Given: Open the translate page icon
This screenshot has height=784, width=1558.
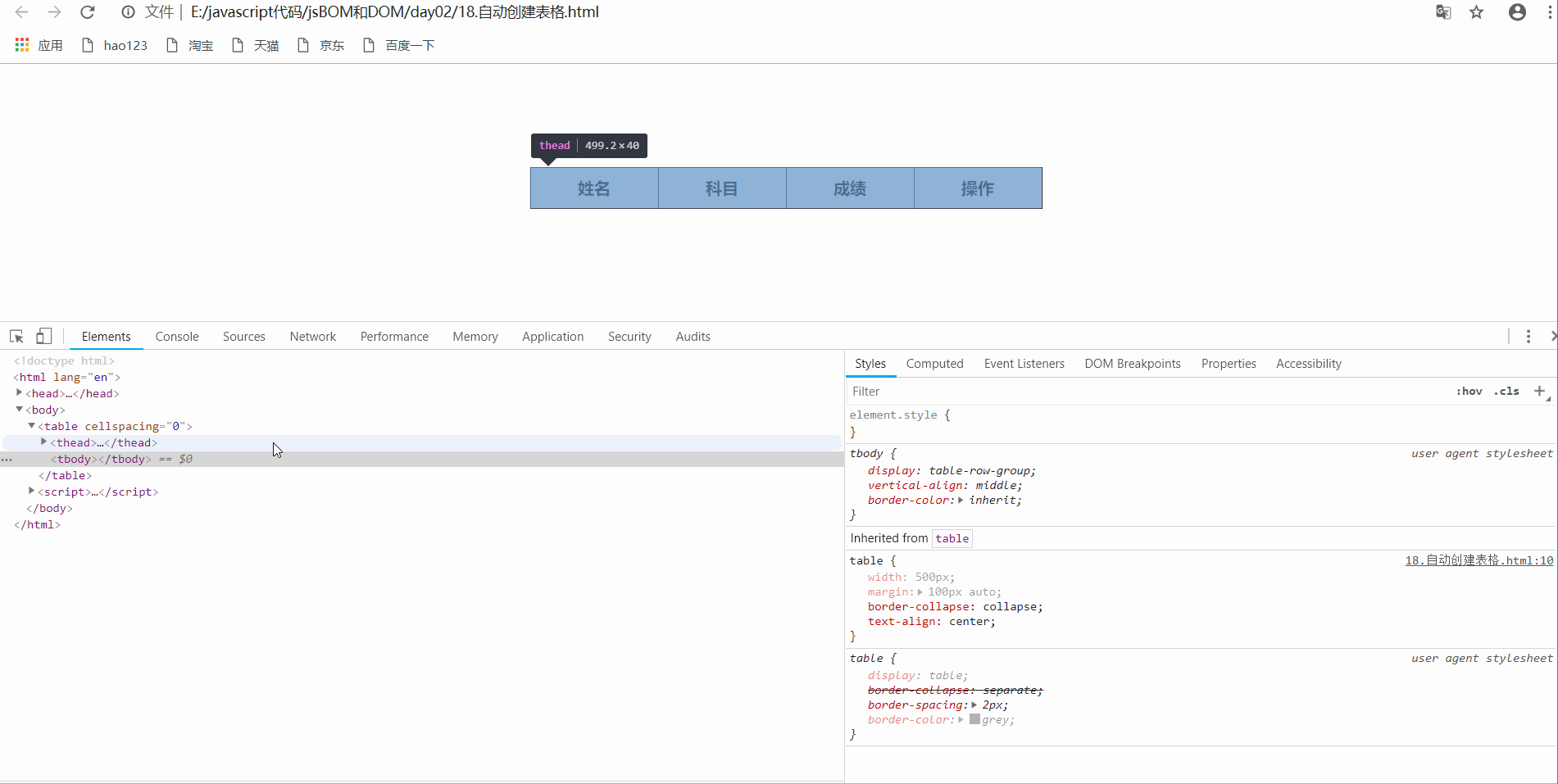Looking at the screenshot, I should 1444,12.
